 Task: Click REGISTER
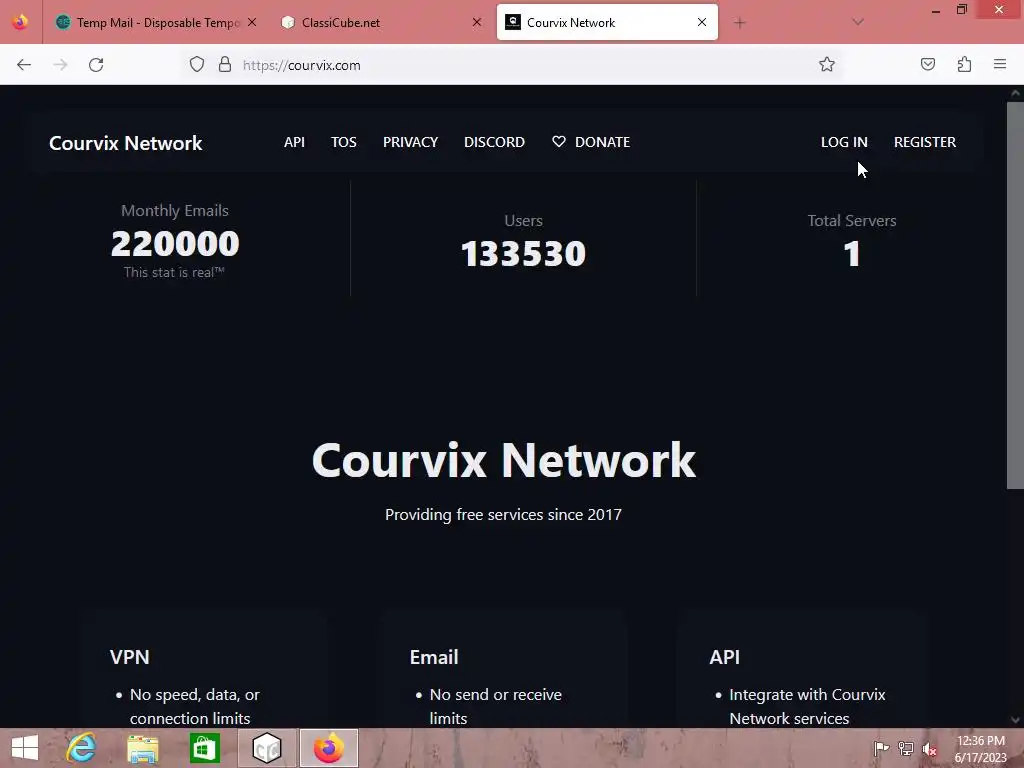click(925, 142)
